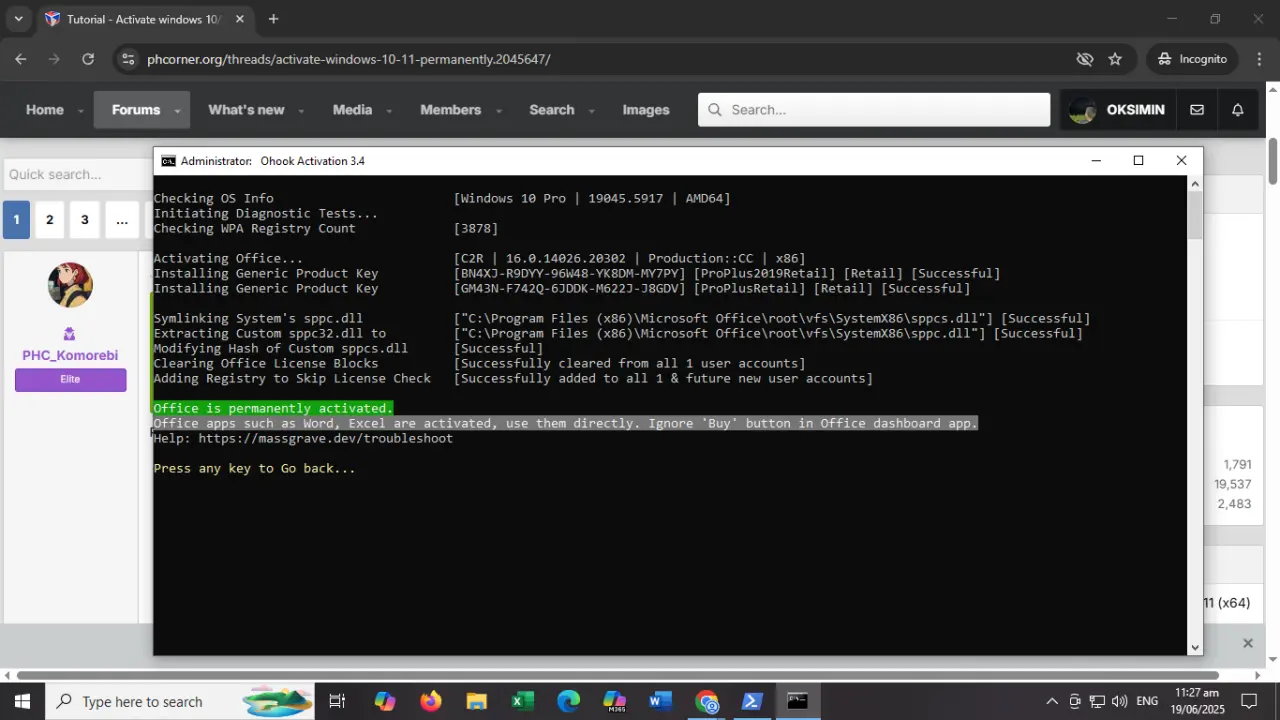Open the Images menu item

[646, 110]
